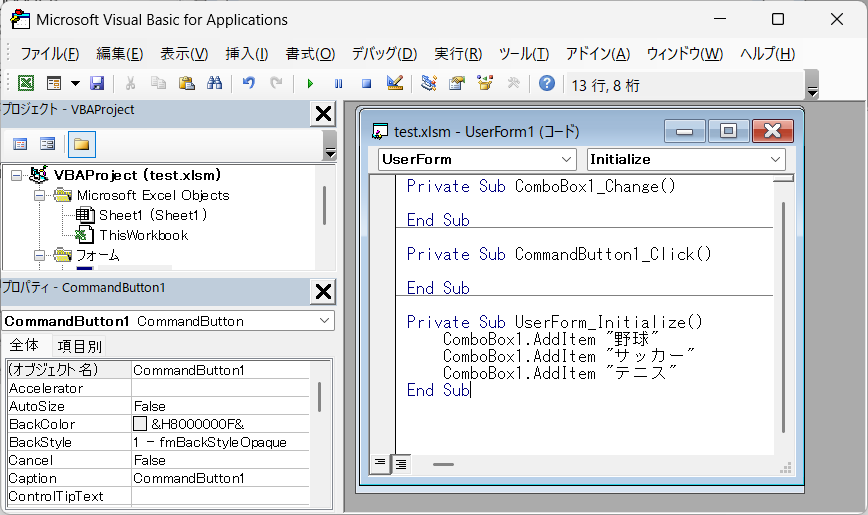Click View Code icon in project panel
Screen dimensions: 868x515
click(20, 145)
